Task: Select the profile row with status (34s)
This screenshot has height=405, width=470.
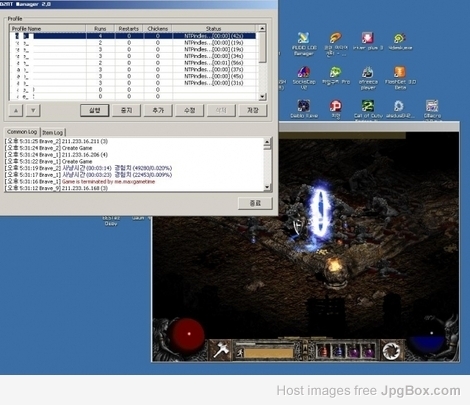Action: (133, 56)
